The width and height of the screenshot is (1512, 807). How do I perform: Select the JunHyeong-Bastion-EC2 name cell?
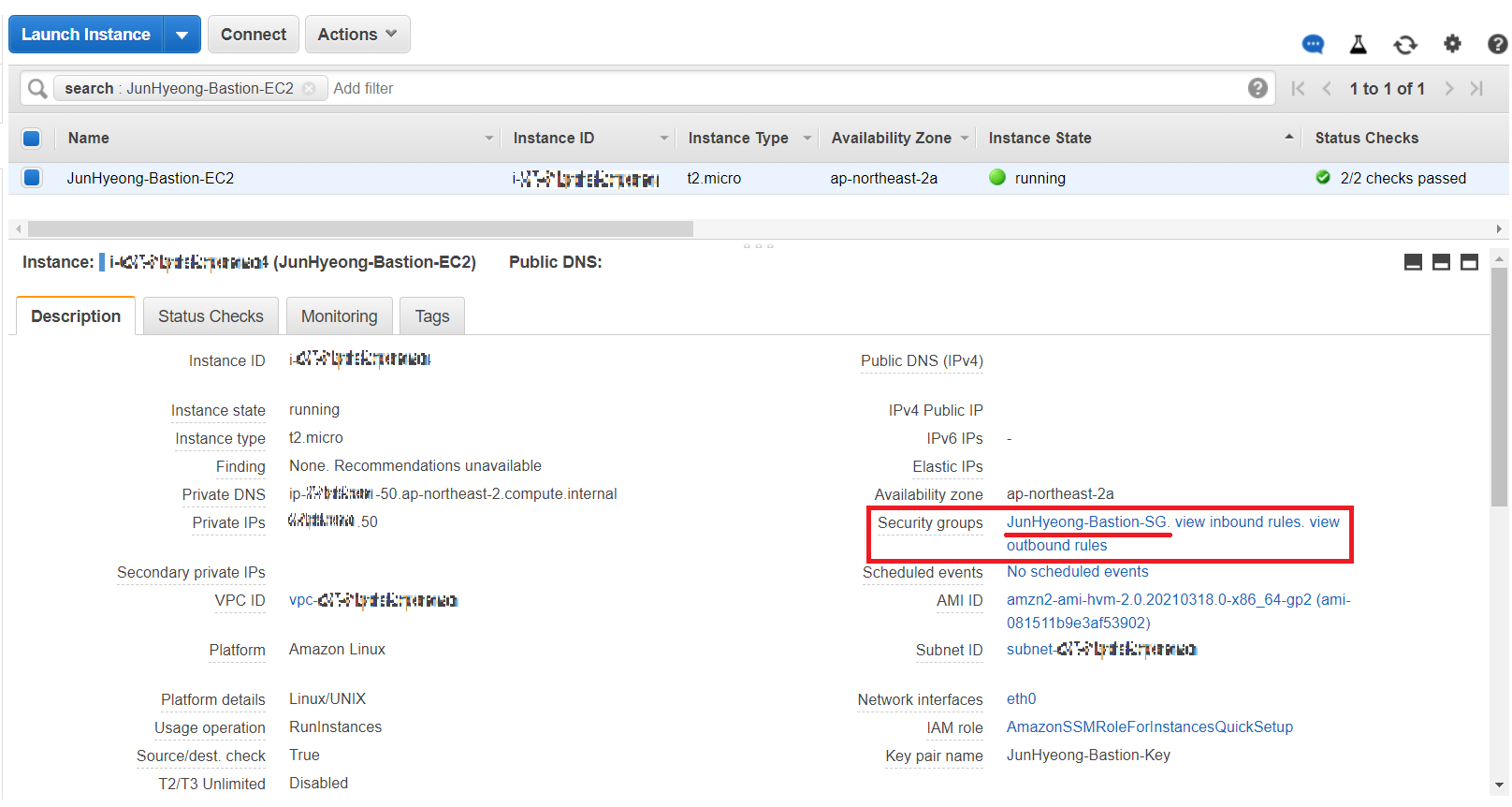(150, 178)
